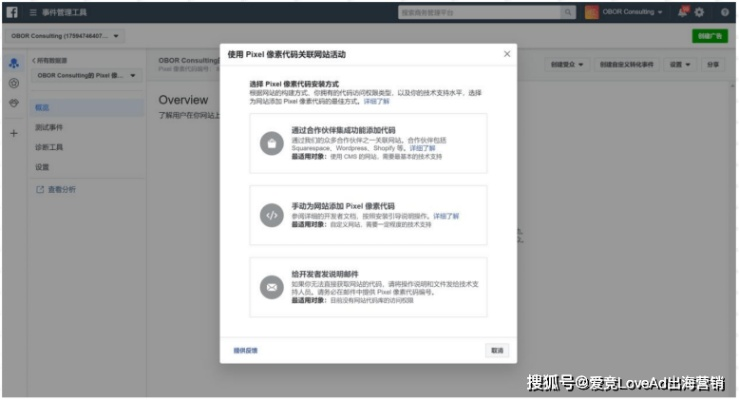
Task: Click 取消 in the dialog
Action: coord(497,351)
